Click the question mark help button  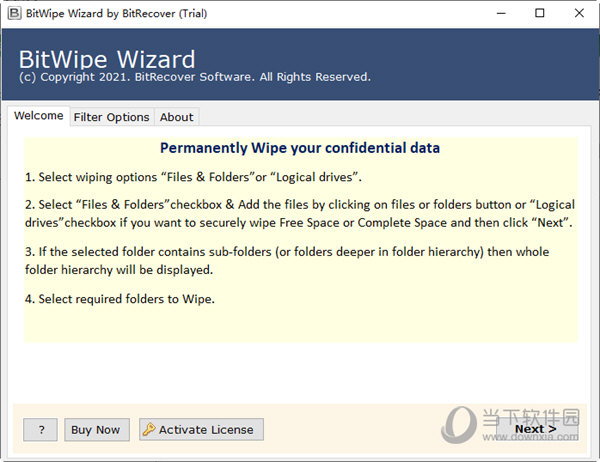point(41,429)
